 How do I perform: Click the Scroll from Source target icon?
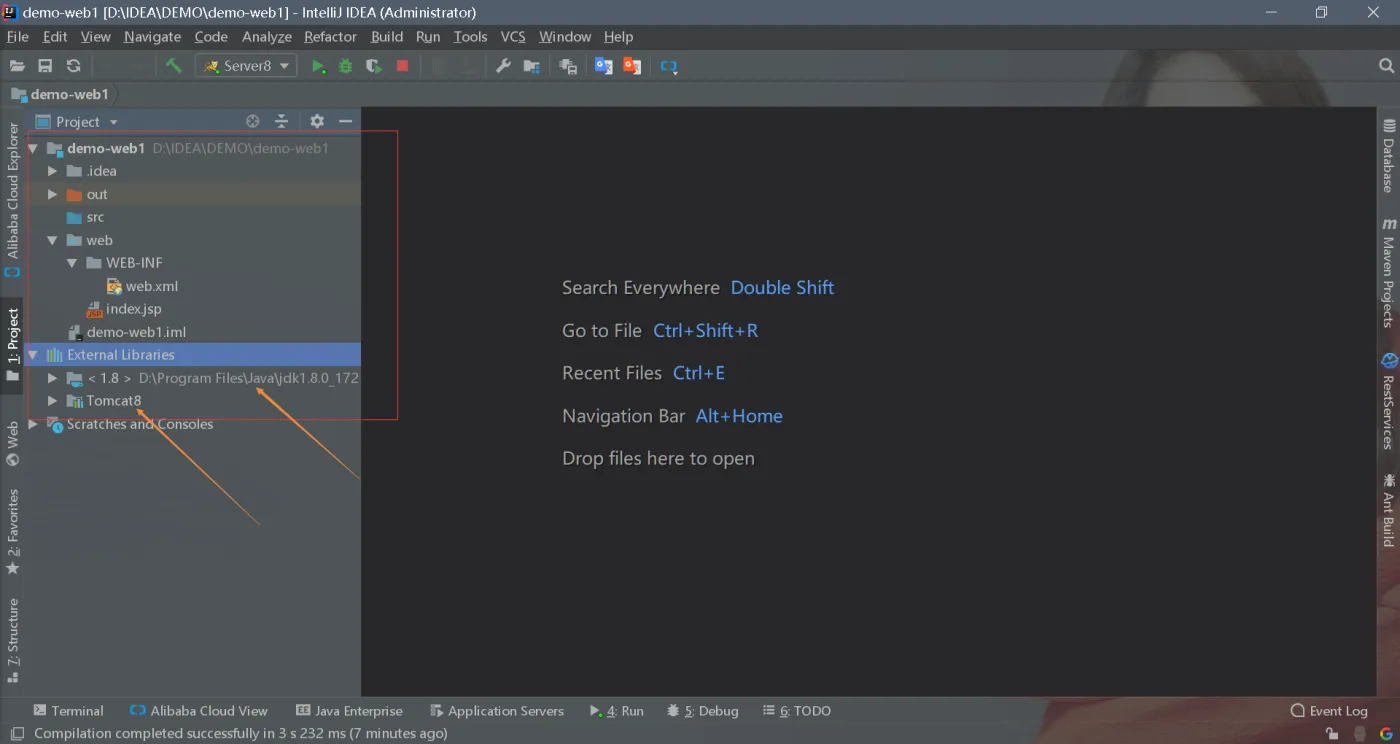(x=253, y=121)
